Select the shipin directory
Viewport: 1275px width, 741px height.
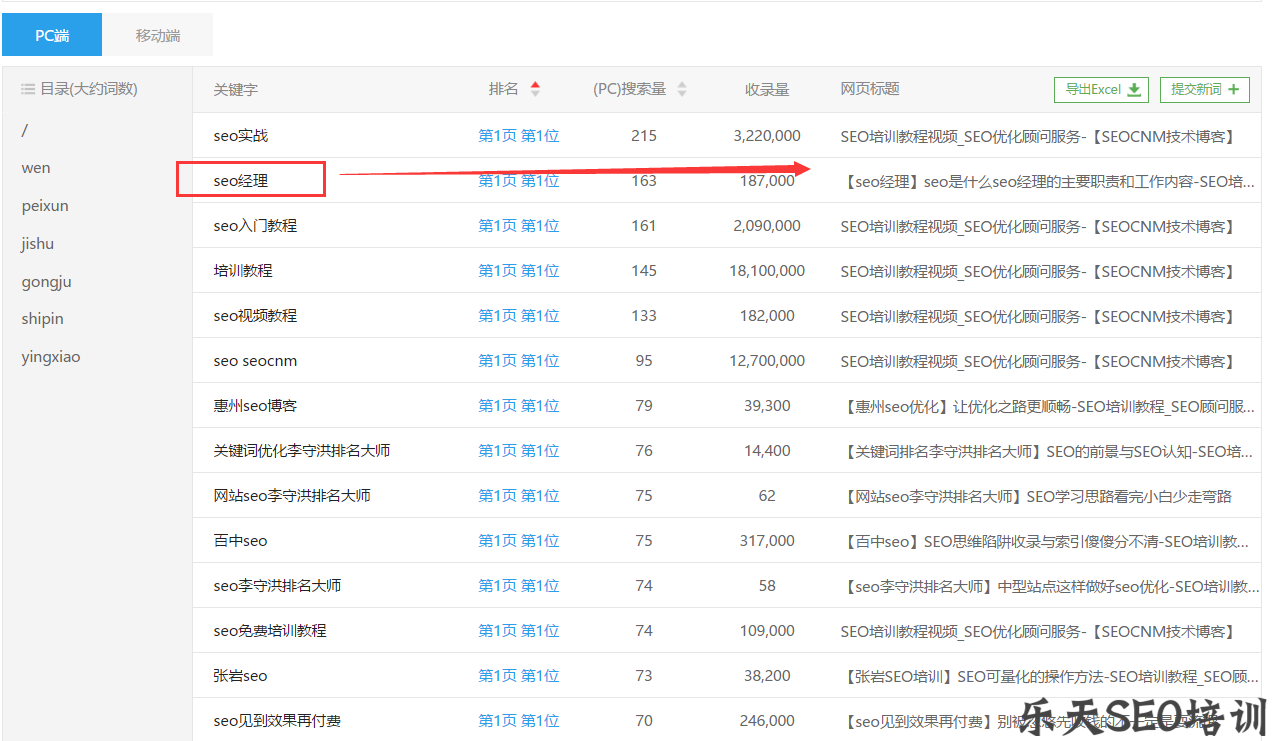pyautogui.click(x=42, y=319)
